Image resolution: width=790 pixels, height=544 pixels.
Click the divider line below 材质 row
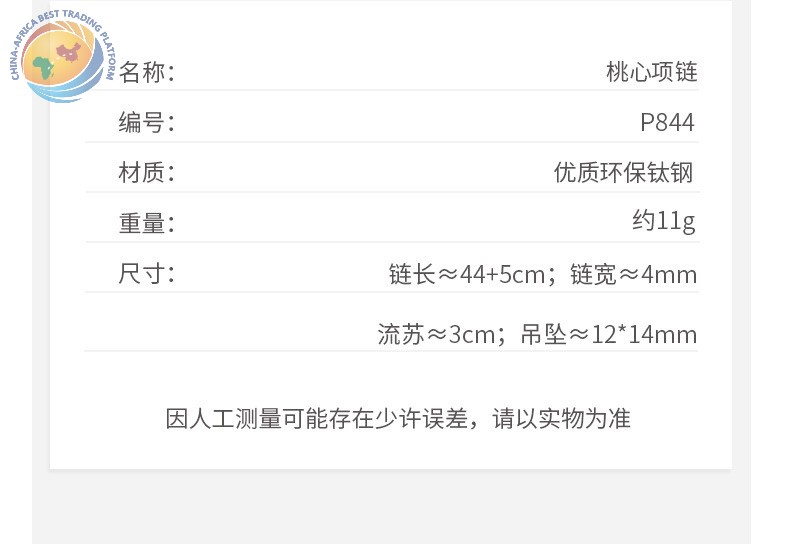[x=392, y=192]
